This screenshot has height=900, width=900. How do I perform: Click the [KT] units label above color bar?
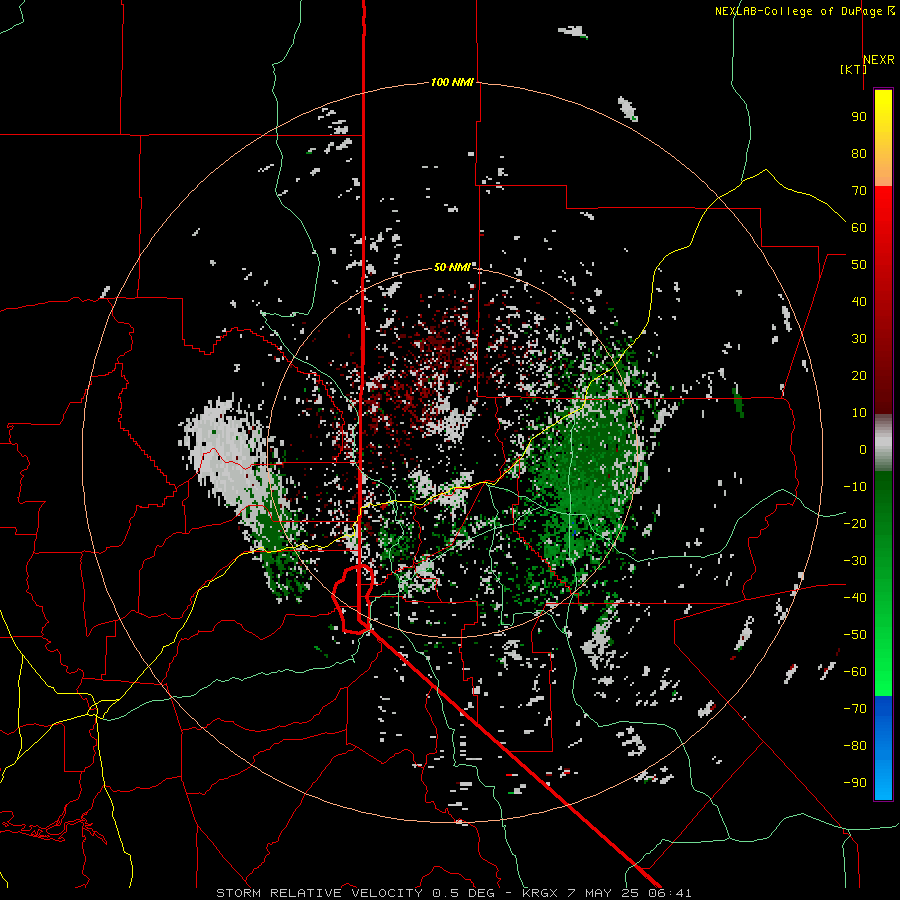pyautogui.click(x=854, y=69)
